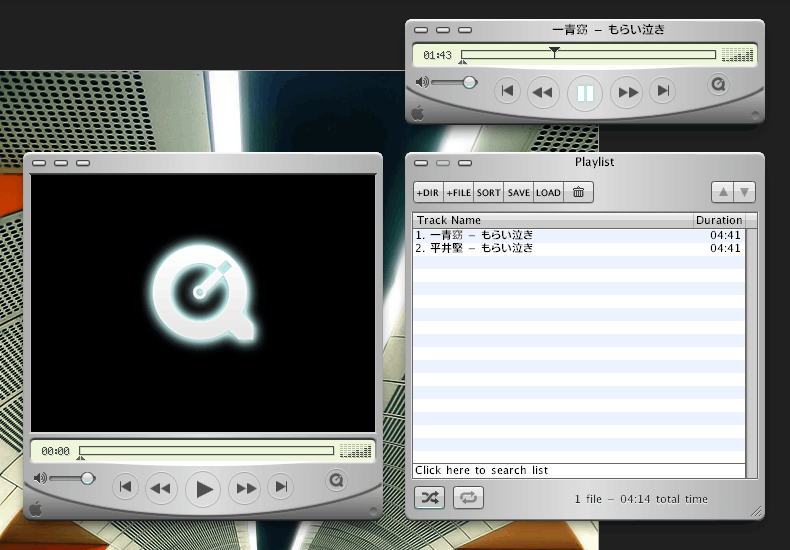Click the Apple logo in the video player
The height and width of the screenshot is (550, 790).
[x=36, y=509]
